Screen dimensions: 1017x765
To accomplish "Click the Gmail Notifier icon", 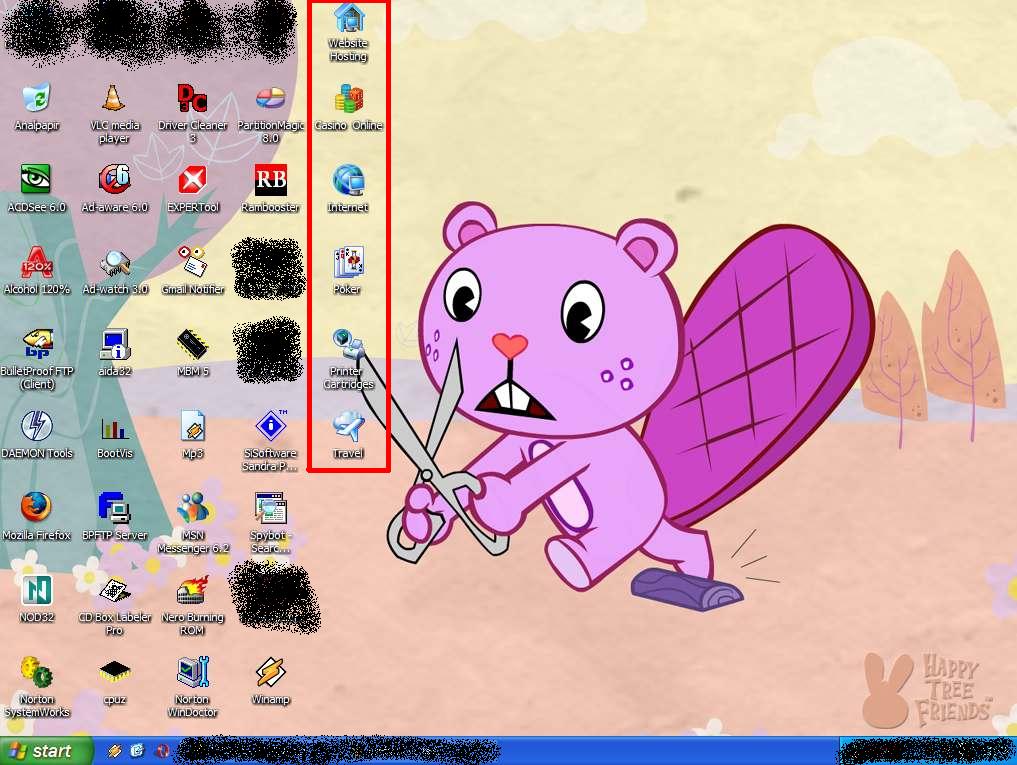I will (192, 262).
